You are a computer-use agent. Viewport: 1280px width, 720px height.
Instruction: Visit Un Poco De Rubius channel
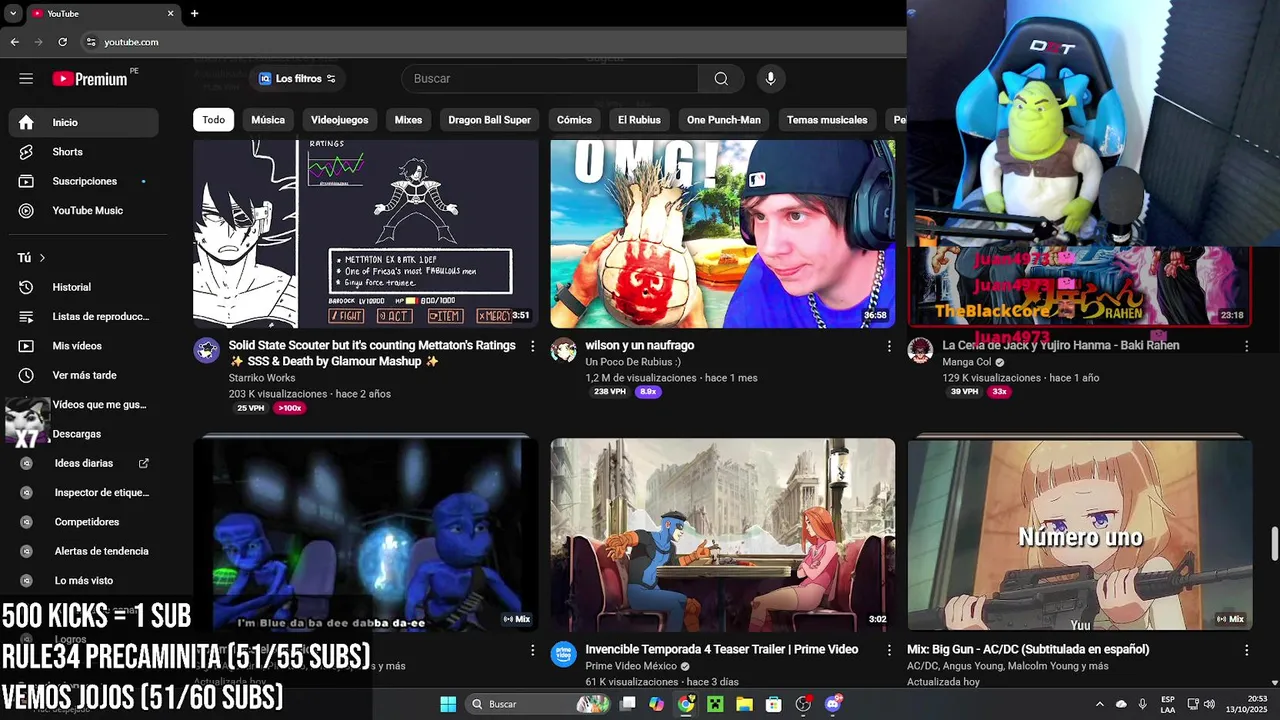[x=632, y=362]
